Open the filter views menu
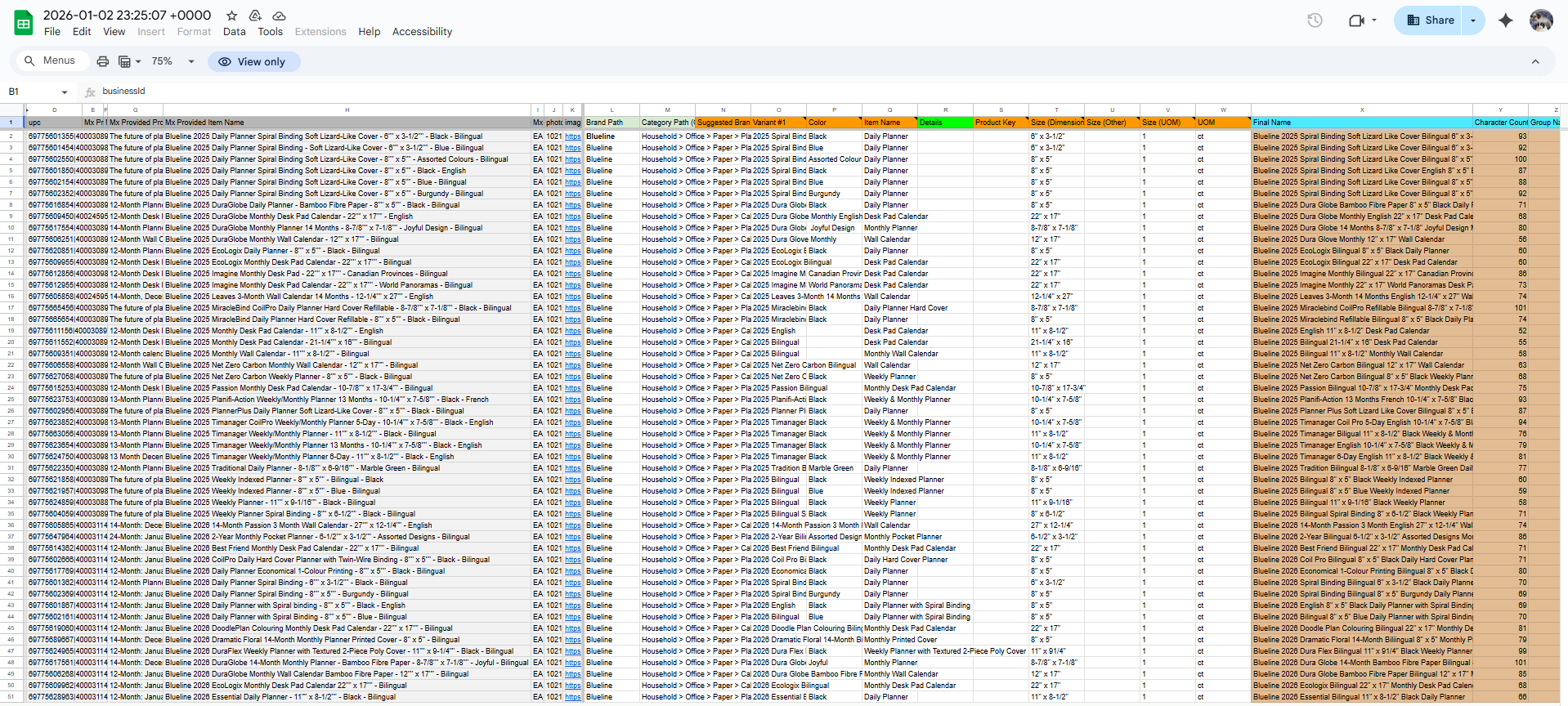The width and height of the screenshot is (1568, 706). (x=129, y=61)
